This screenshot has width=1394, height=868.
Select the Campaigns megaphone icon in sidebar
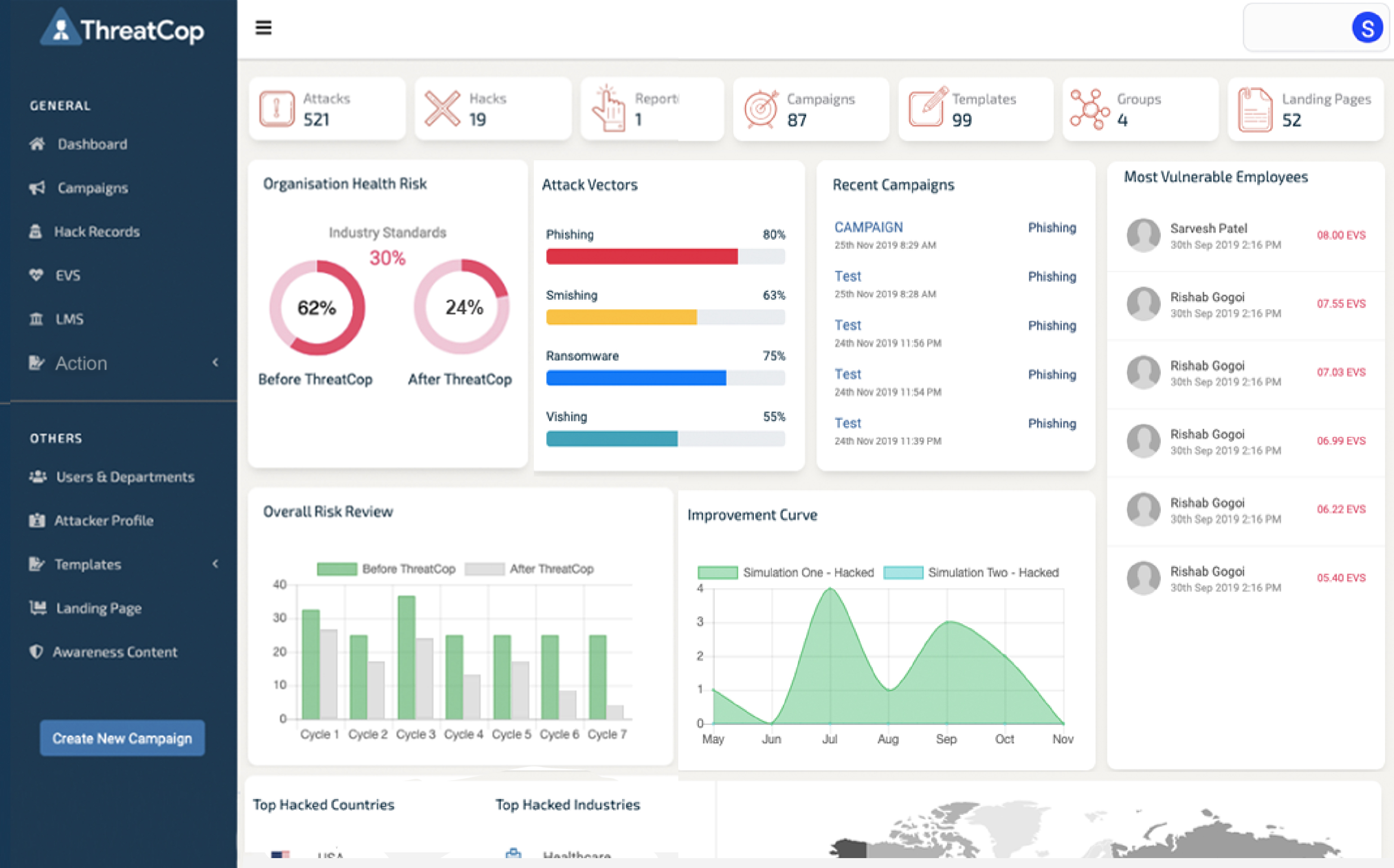[x=36, y=188]
